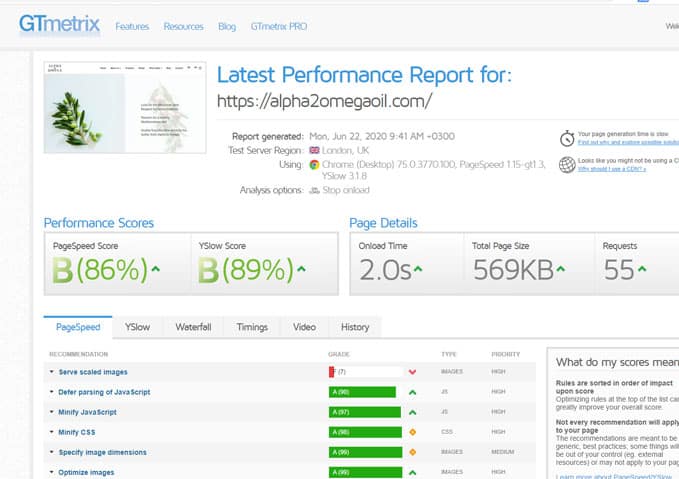
Task: Open Specify image dimensions recommendation
Action: [x=103, y=452]
